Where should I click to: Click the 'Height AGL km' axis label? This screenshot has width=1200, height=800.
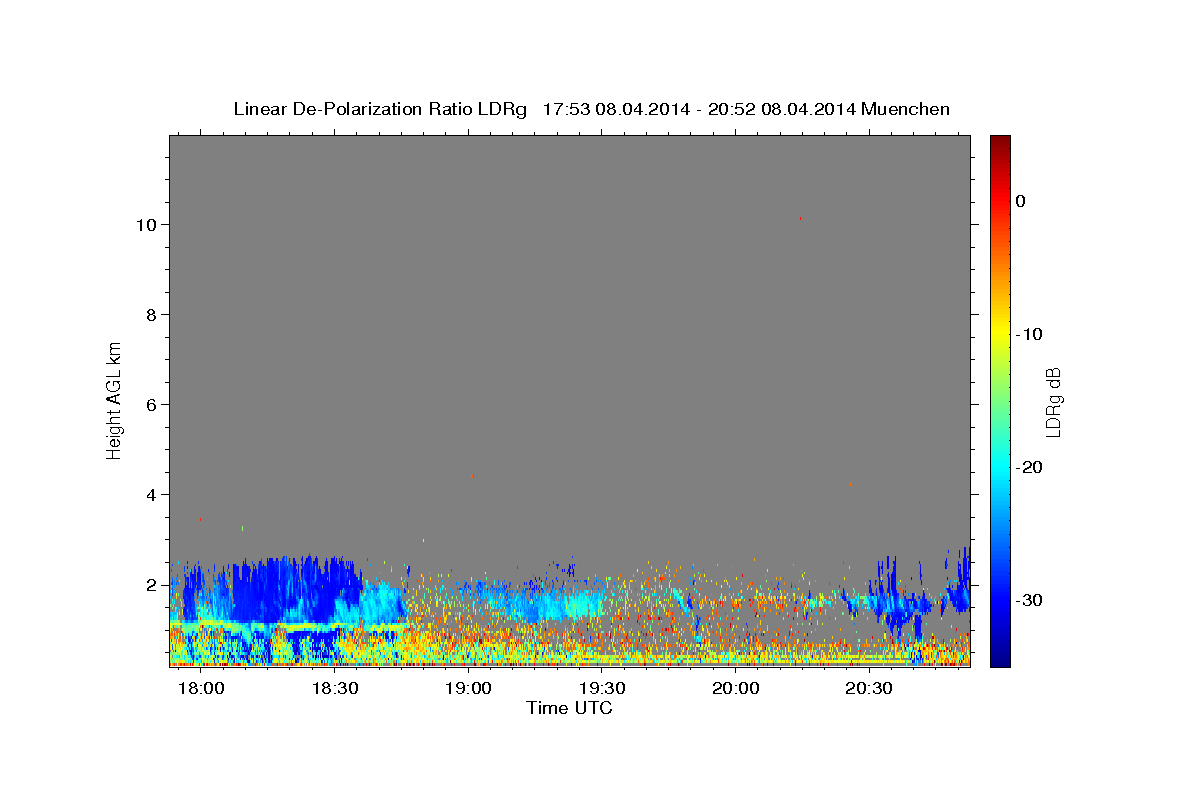114,399
